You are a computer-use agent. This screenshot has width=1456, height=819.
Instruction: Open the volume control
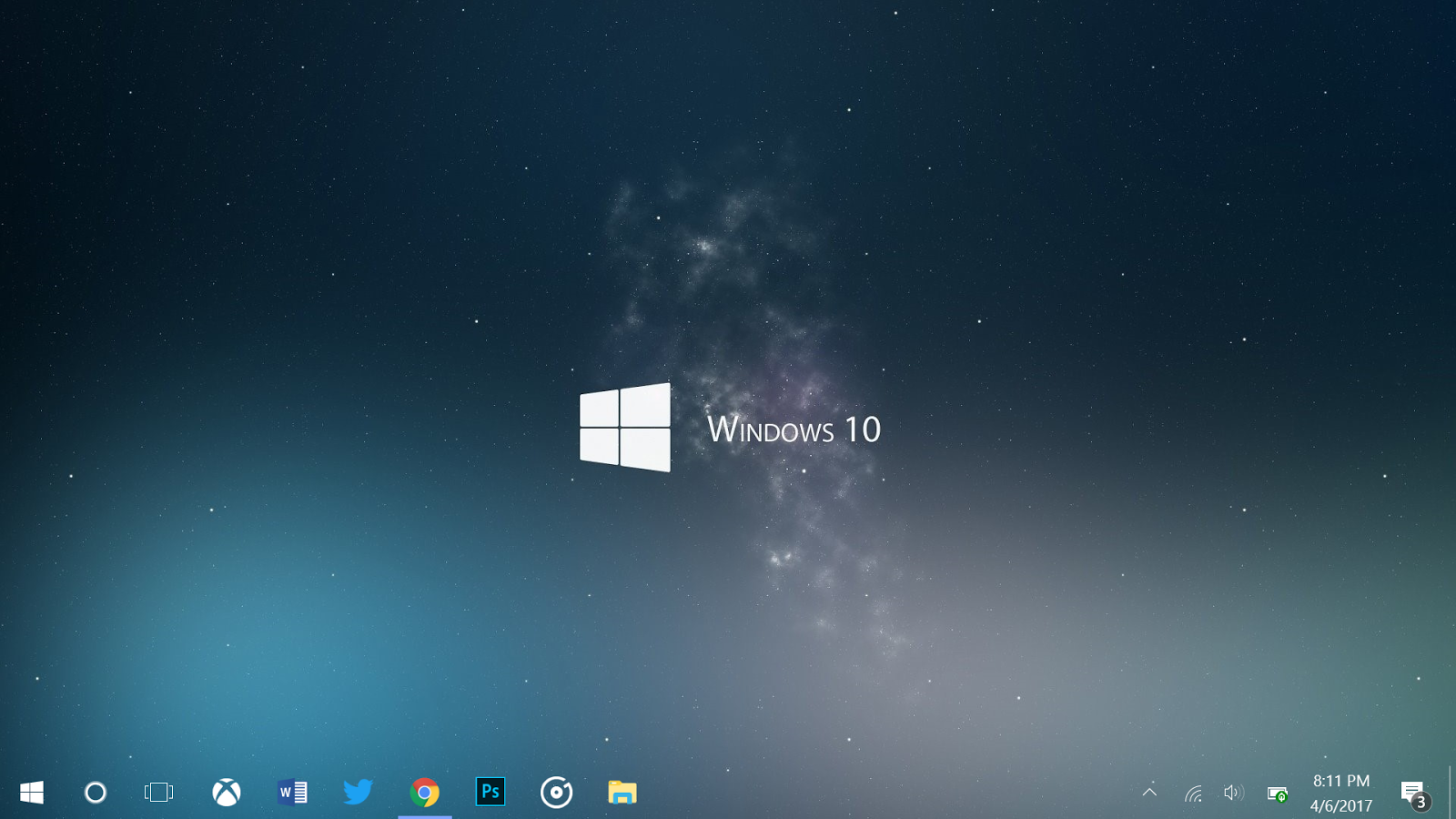pyautogui.click(x=1234, y=793)
